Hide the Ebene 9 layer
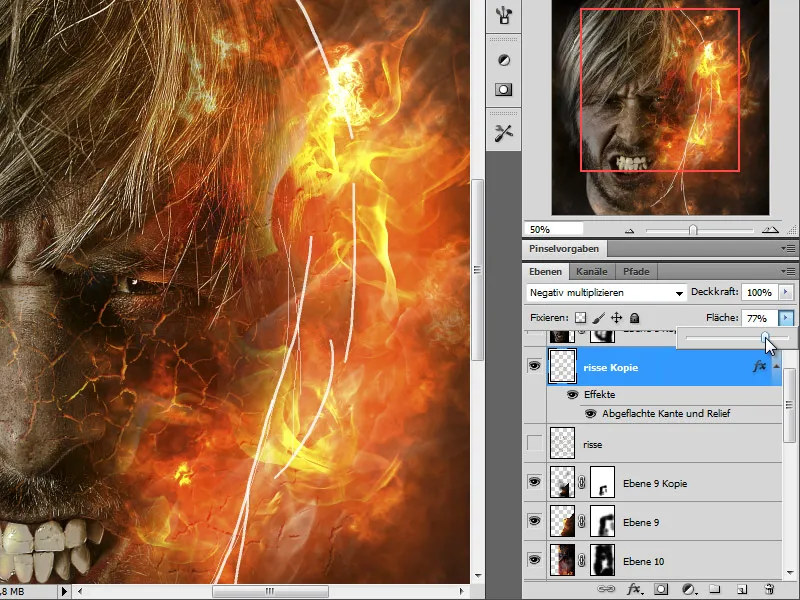The height and width of the screenshot is (600, 800). [534, 520]
